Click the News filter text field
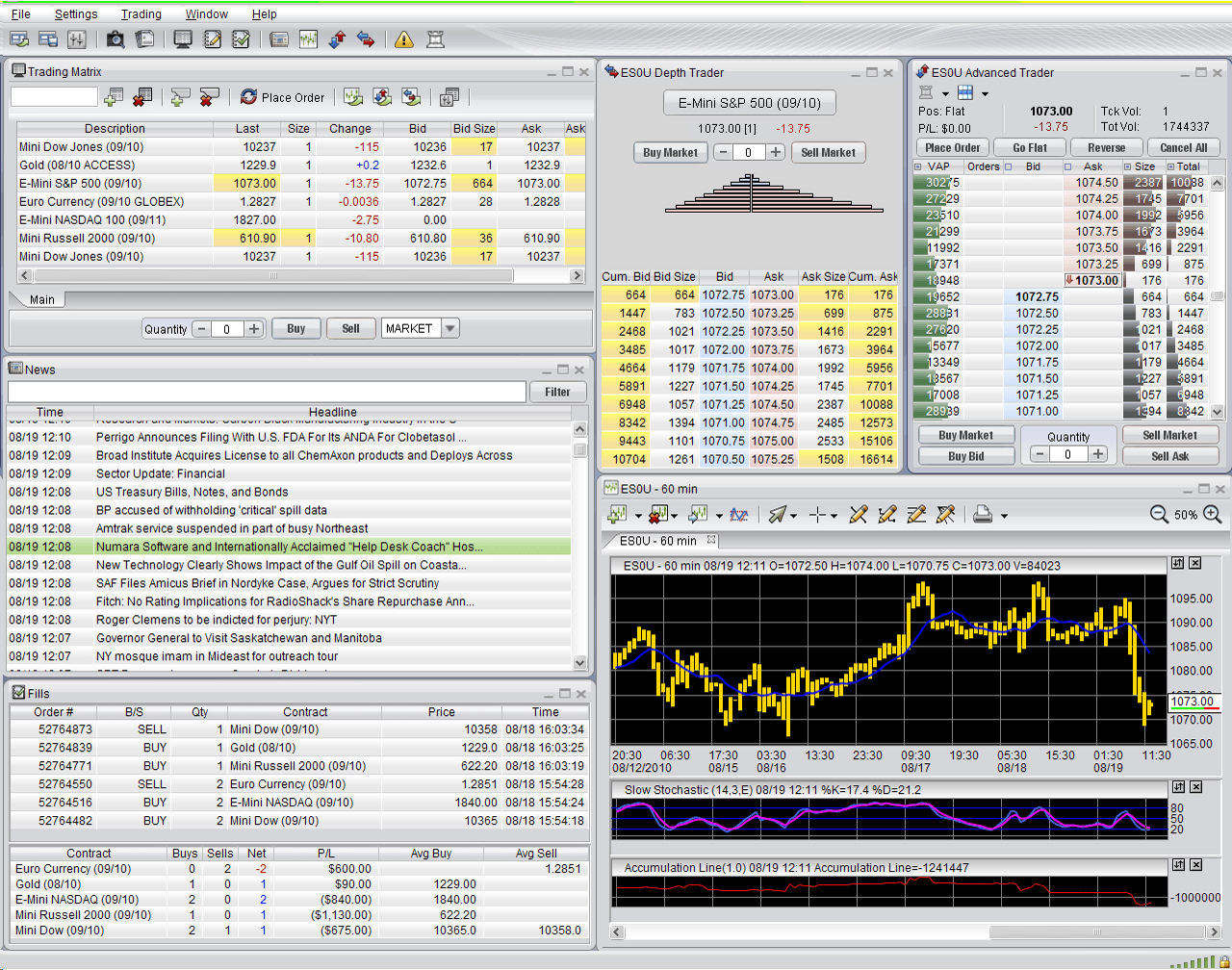The width and height of the screenshot is (1232, 970). pyautogui.click(x=268, y=392)
